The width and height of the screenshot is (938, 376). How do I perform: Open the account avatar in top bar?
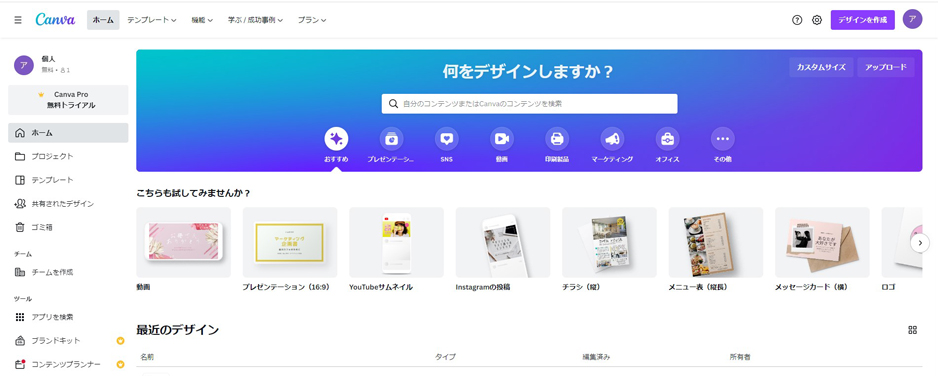(x=912, y=19)
